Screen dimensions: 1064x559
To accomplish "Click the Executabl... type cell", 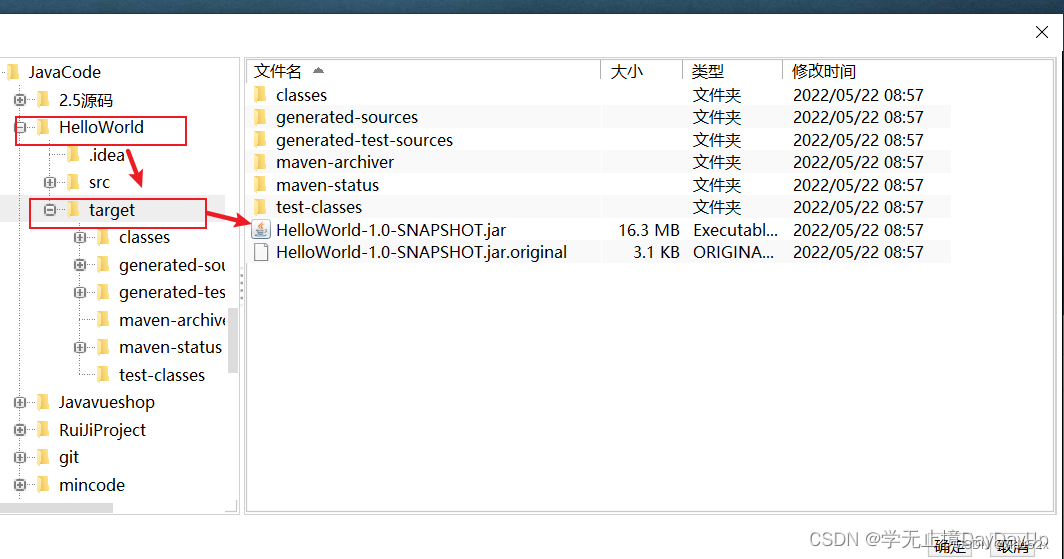I will click(736, 230).
